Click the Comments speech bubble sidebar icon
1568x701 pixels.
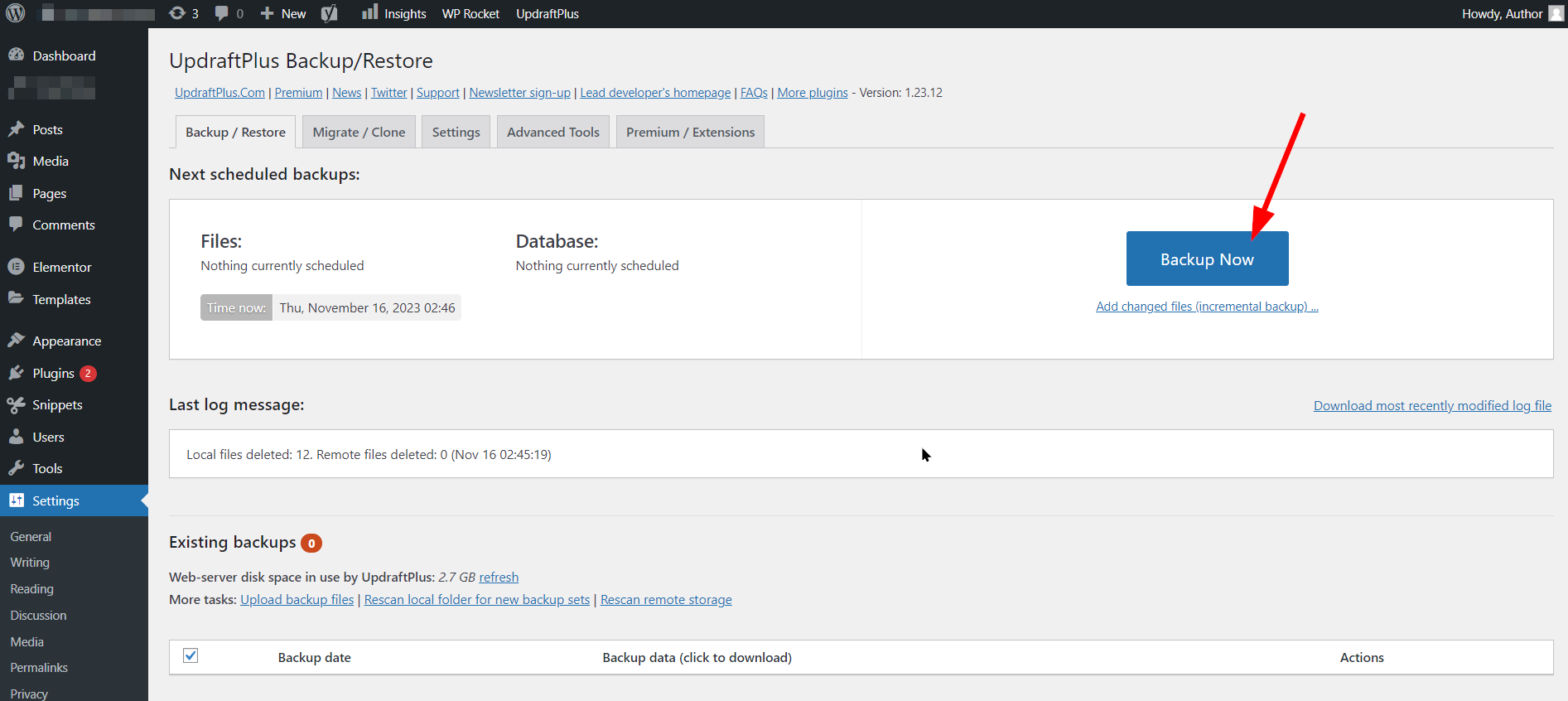16,225
